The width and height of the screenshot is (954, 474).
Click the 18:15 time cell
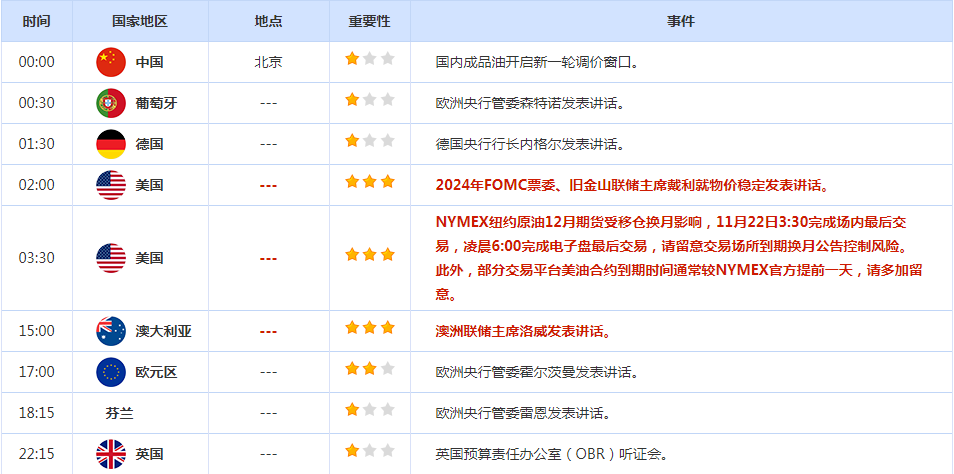pyautogui.click(x=37, y=413)
